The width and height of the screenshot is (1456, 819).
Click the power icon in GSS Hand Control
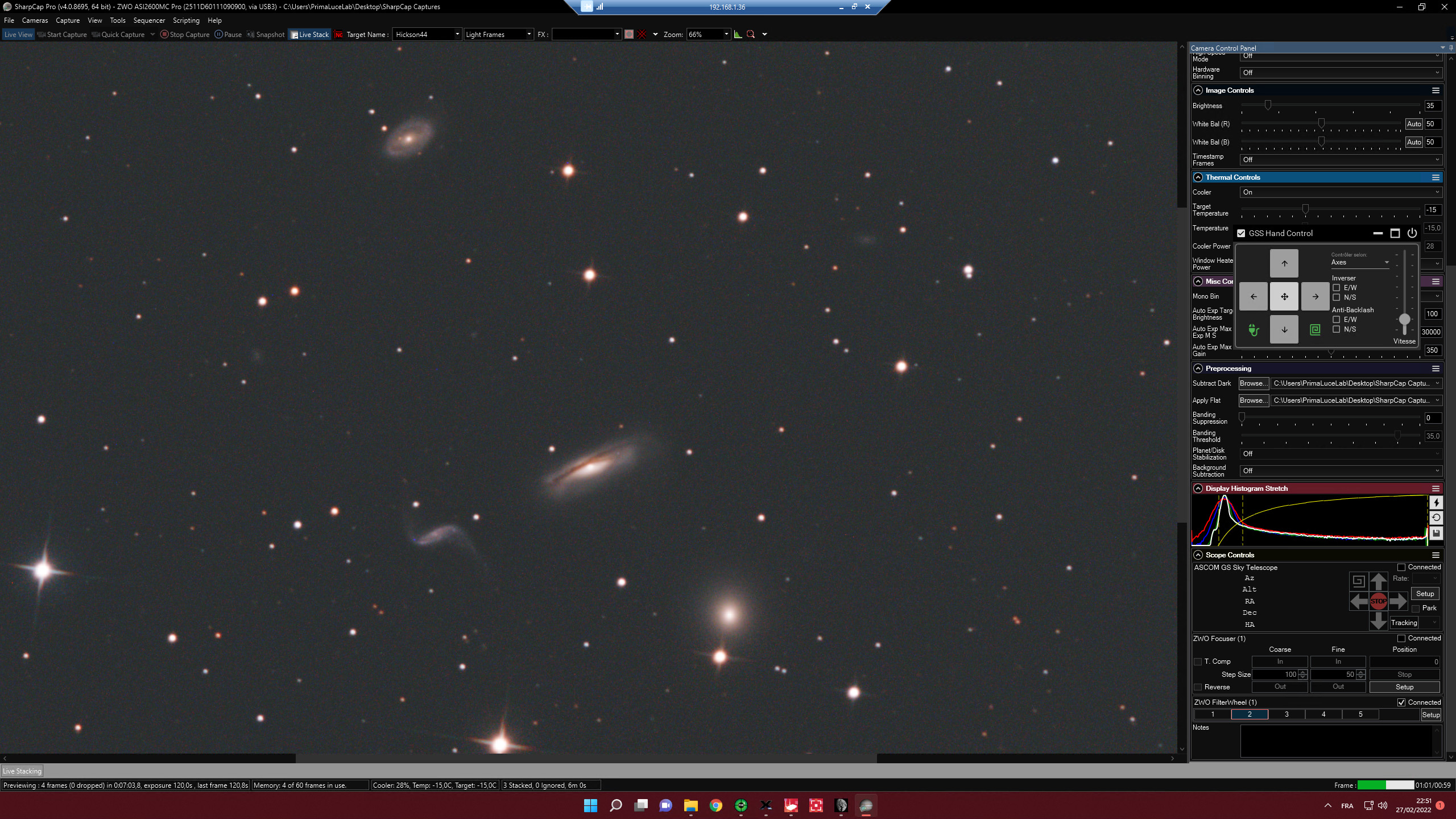tap(1412, 233)
